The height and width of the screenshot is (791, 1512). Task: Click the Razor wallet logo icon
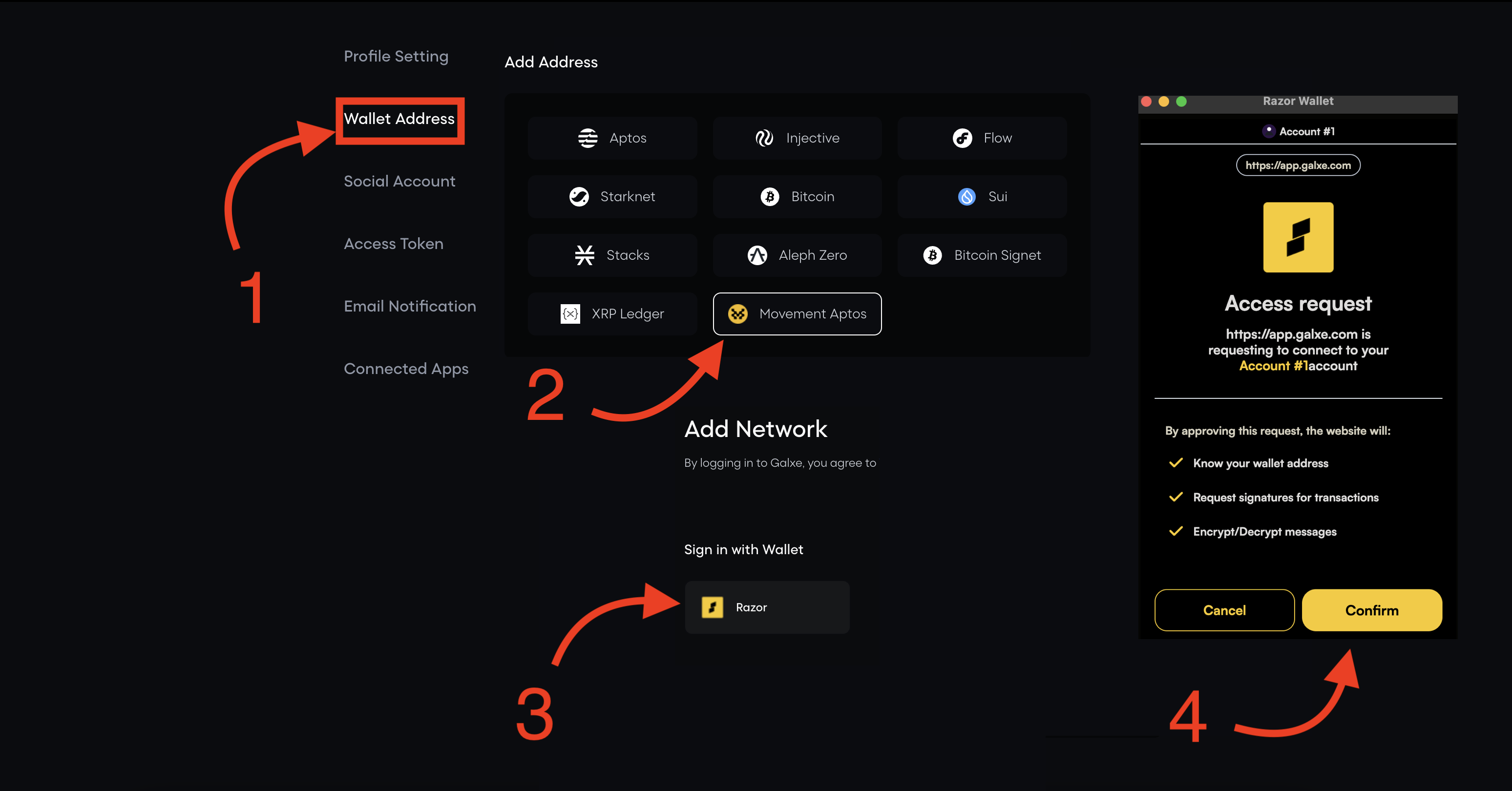pyautogui.click(x=712, y=607)
